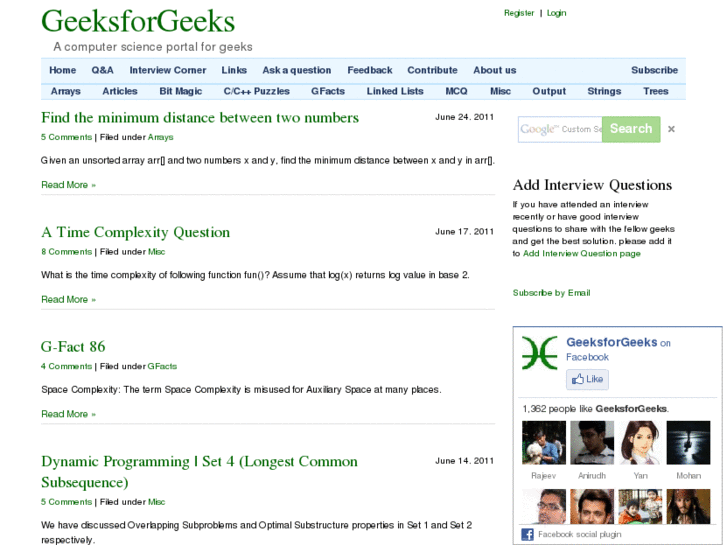Click the 'June 14, 2011' post date
The width and height of the screenshot is (727, 545).
[464, 461]
